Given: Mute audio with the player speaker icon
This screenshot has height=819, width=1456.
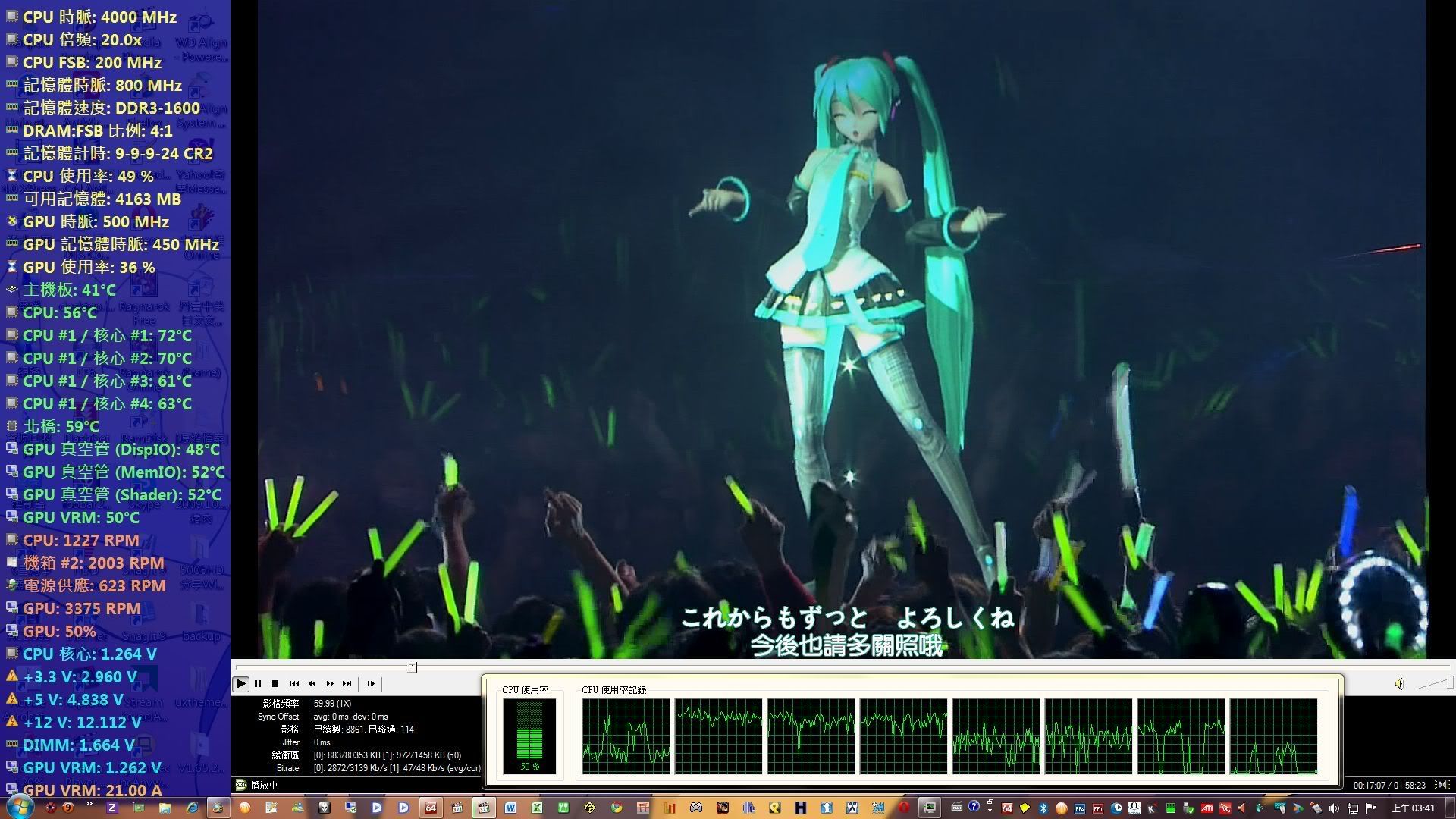Looking at the screenshot, I should coord(1399,684).
